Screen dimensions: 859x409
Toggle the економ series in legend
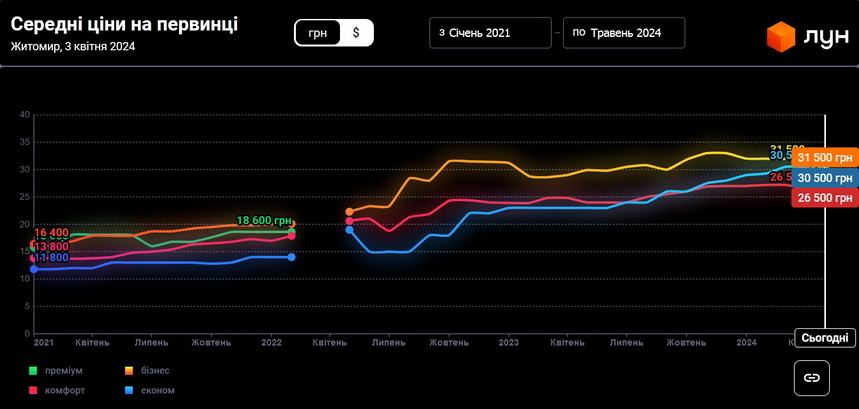(158, 390)
